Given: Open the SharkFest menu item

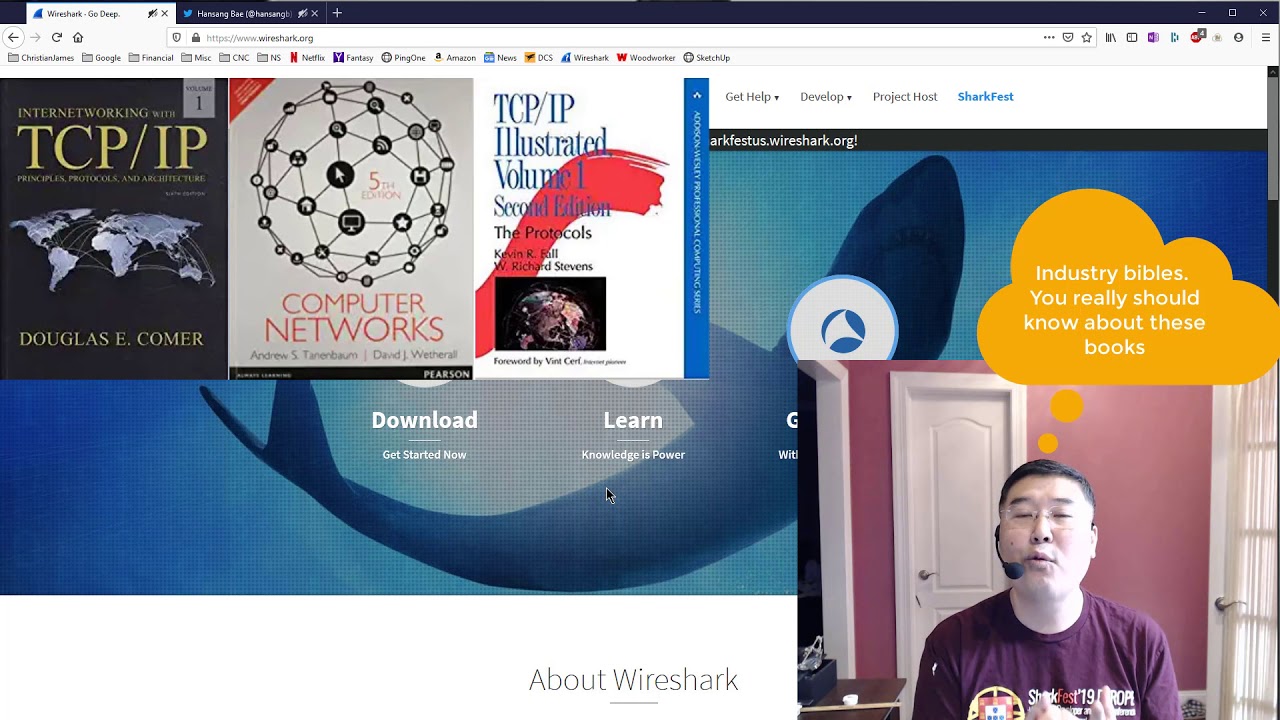Looking at the screenshot, I should (985, 97).
